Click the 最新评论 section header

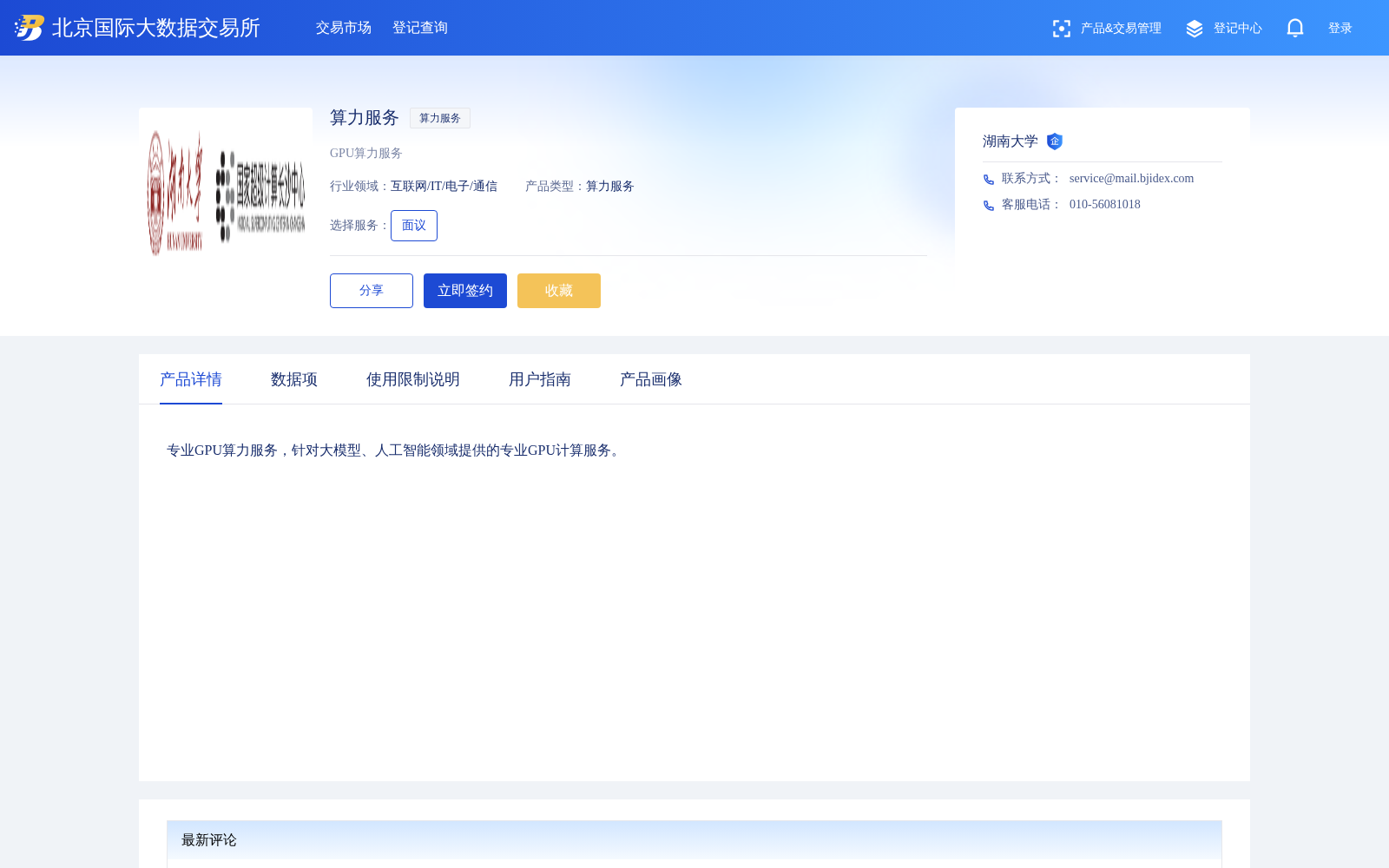point(694,840)
